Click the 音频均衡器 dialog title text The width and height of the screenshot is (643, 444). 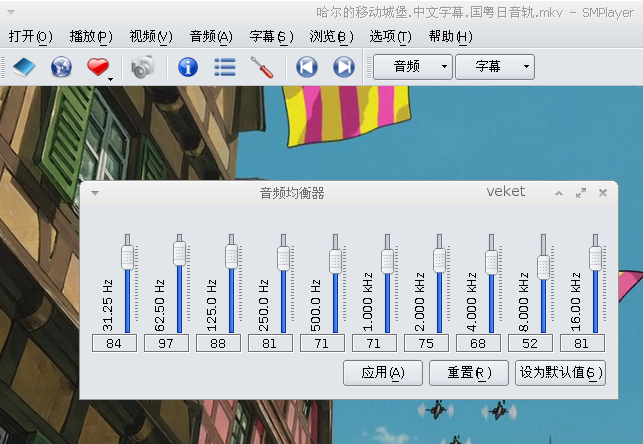click(x=292, y=193)
